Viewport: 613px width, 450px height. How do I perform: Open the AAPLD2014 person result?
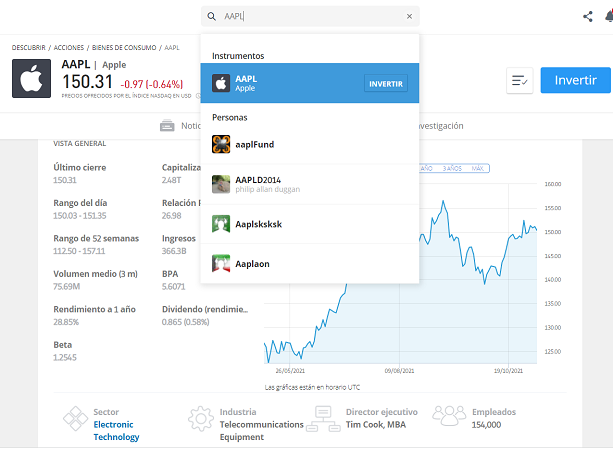(310, 184)
